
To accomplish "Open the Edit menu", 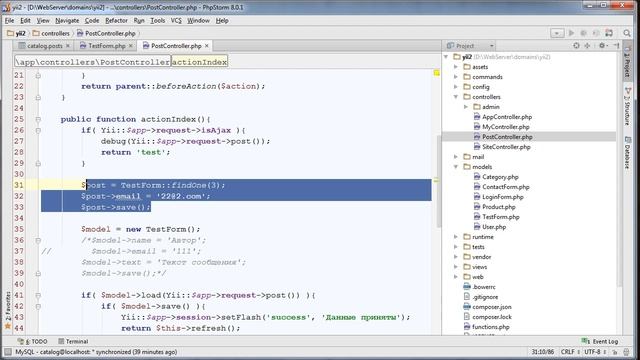I will 25,20.
